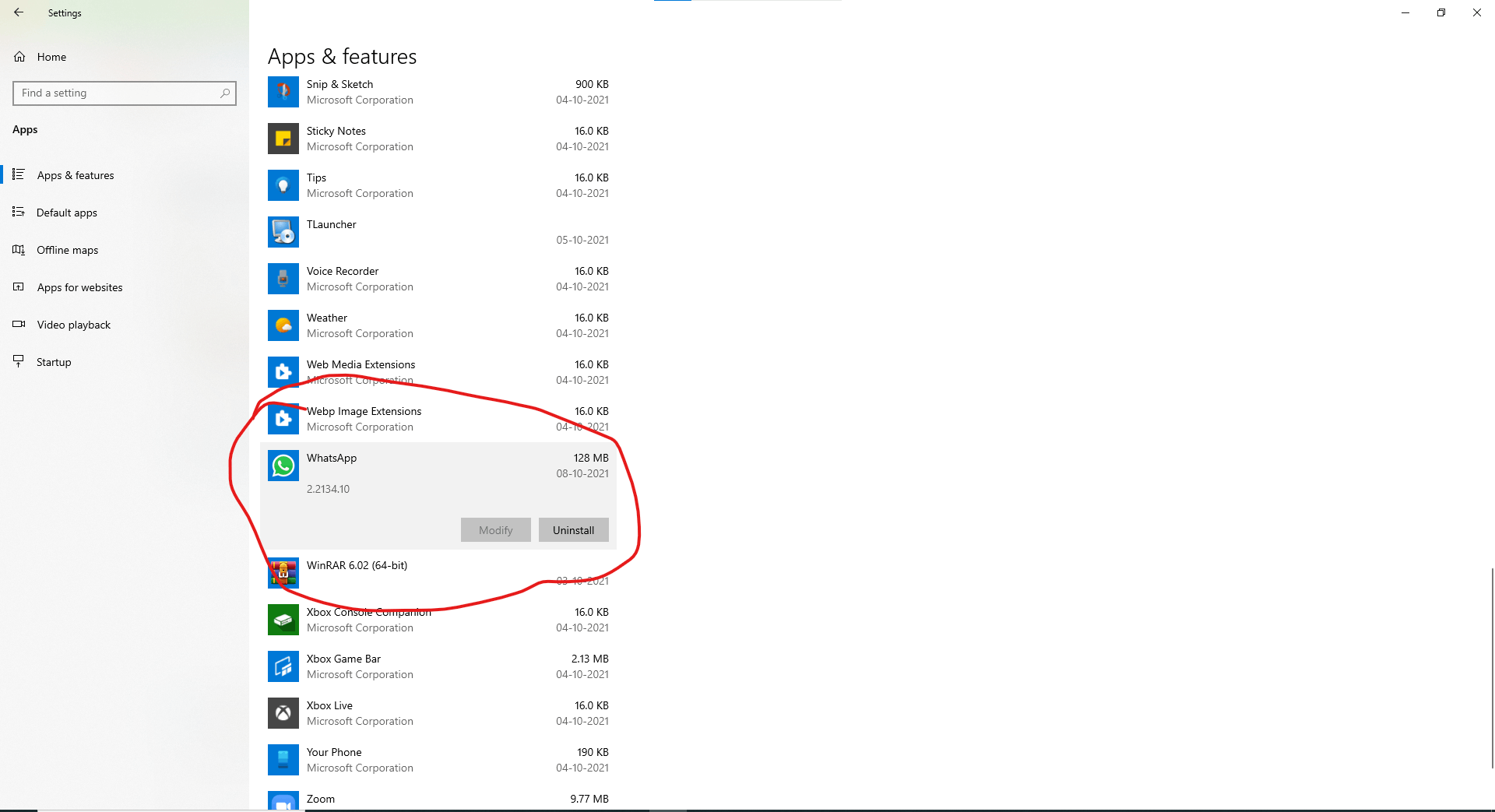The width and height of the screenshot is (1495, 812).
Task: Select the Snip & Sketch list entry name
Action: click(339, 84)
